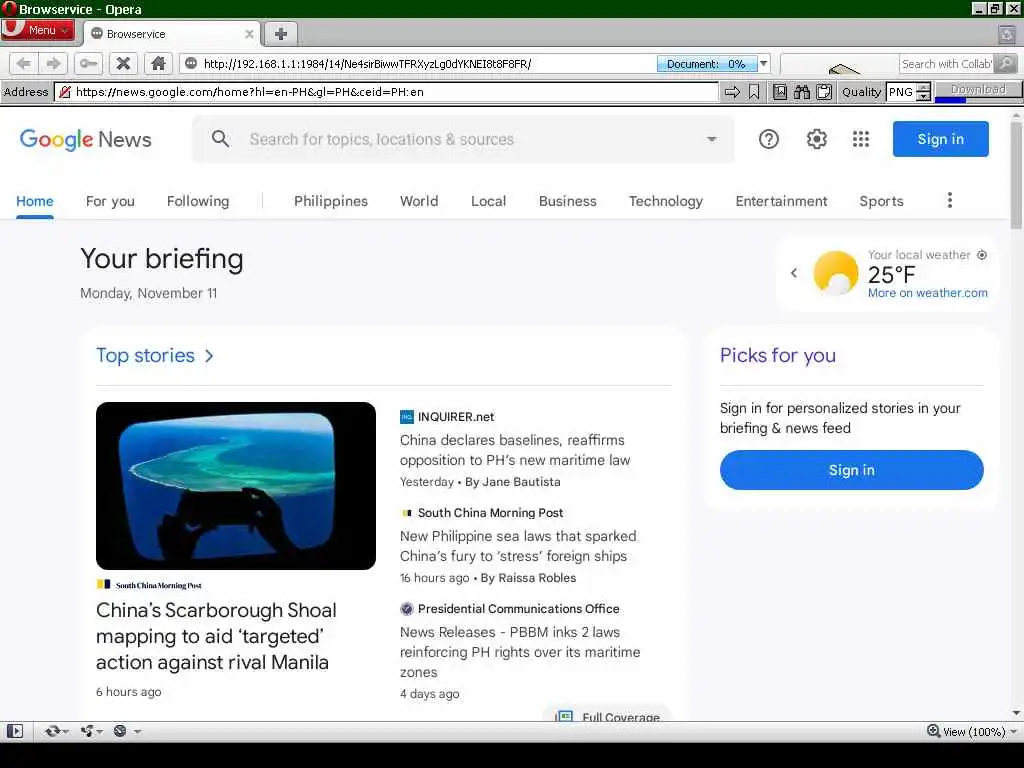Viewport: 1024px width, 768px height.
Task: Open the World tab
Action: pyautogui.click(x=419, y=201)
